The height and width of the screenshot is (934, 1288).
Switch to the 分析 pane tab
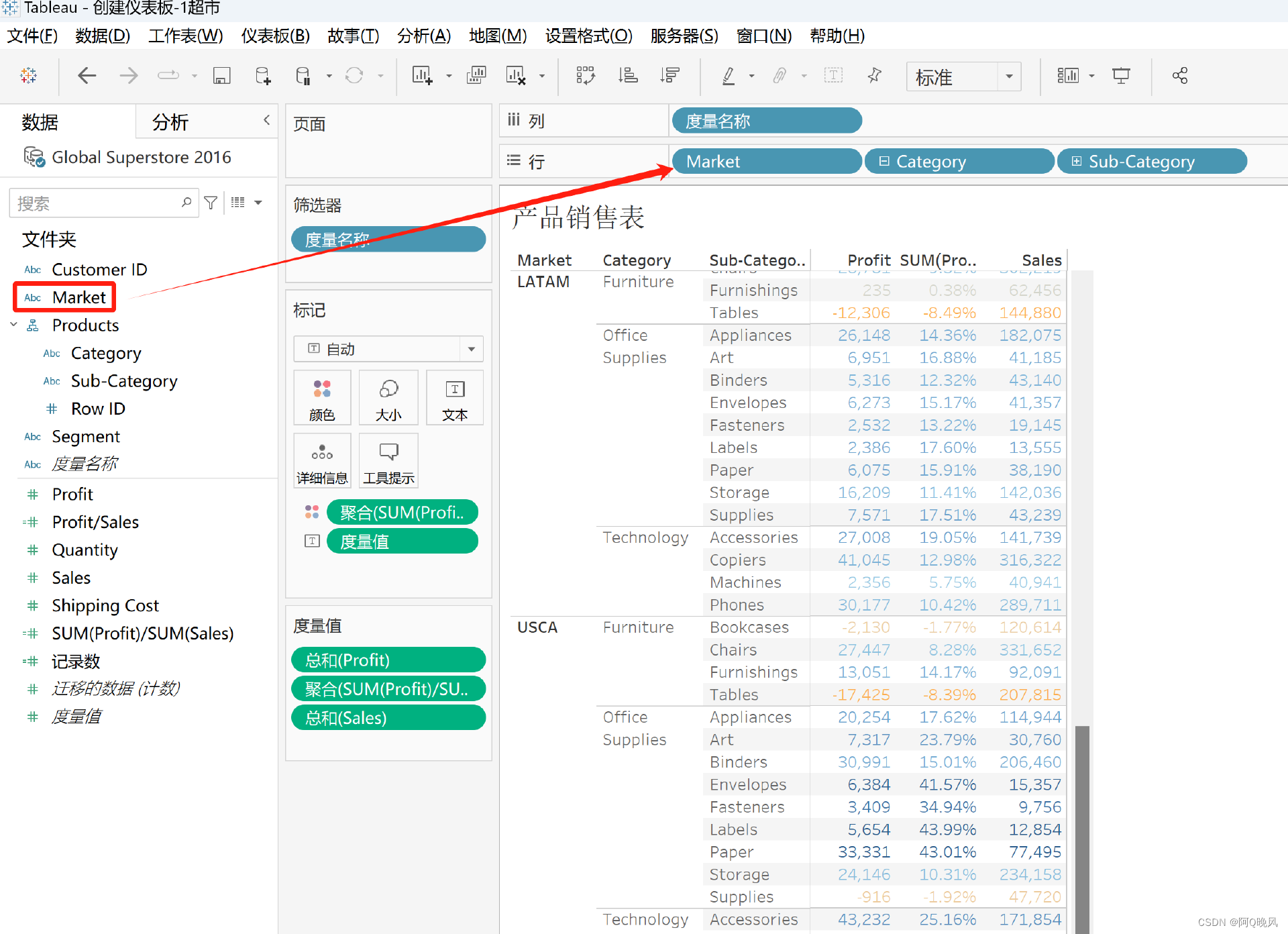[170, 122]
